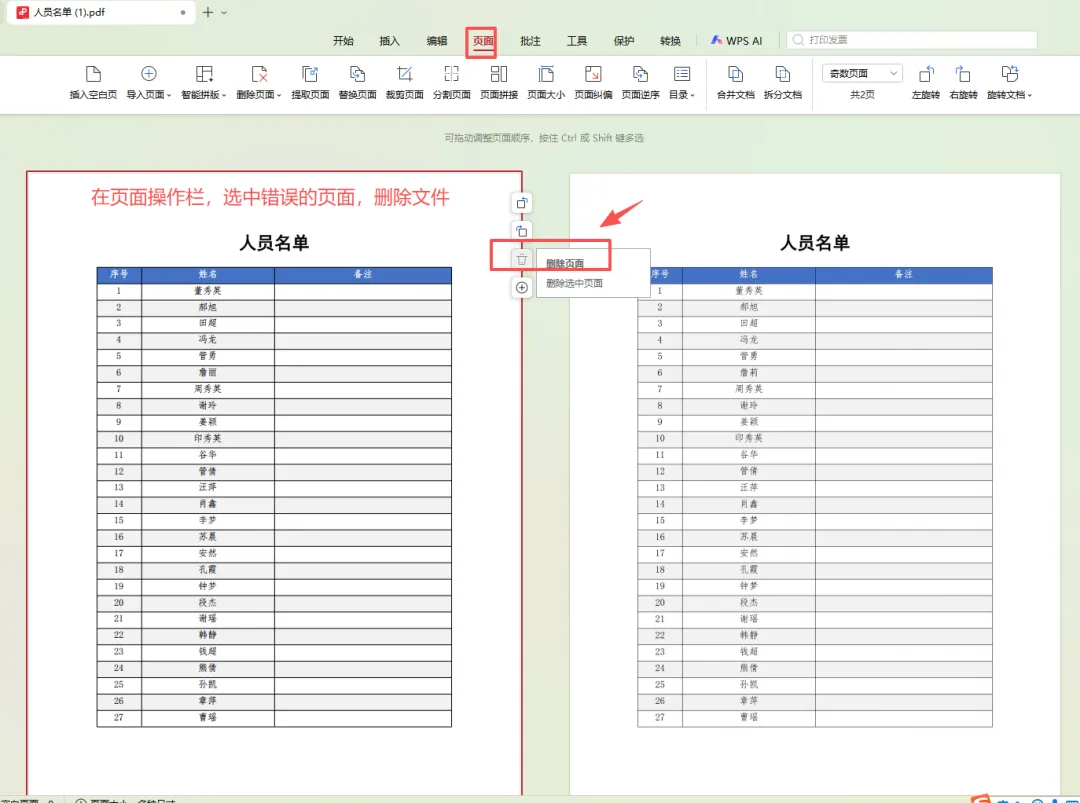1080x803 pixels.
Task: Click the 拆分文档 split document icon
Action: 782,74
